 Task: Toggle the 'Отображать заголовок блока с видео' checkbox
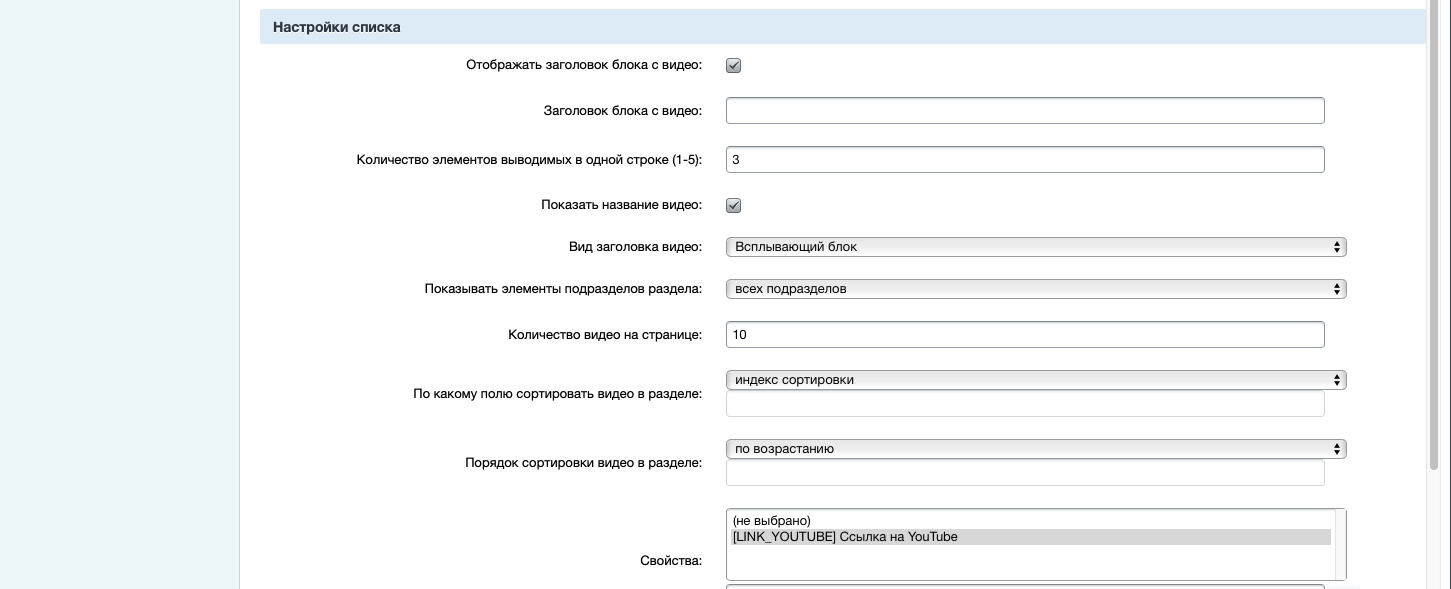point(733,66)
